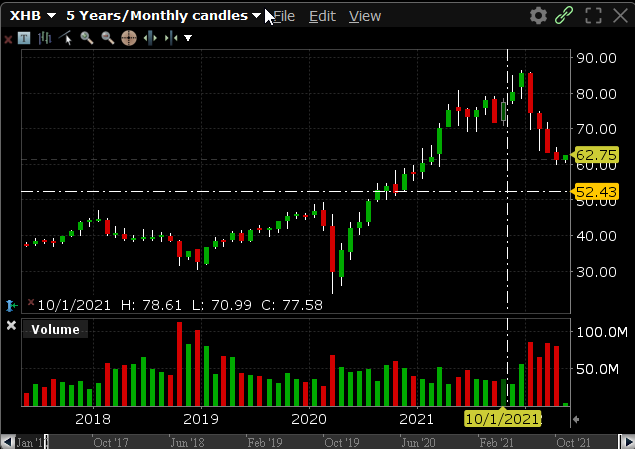Select the text annotation T tool
Image resolution: width=635 pixels, height=449 pixels.
pyautogui.click(x=24, y=38)
